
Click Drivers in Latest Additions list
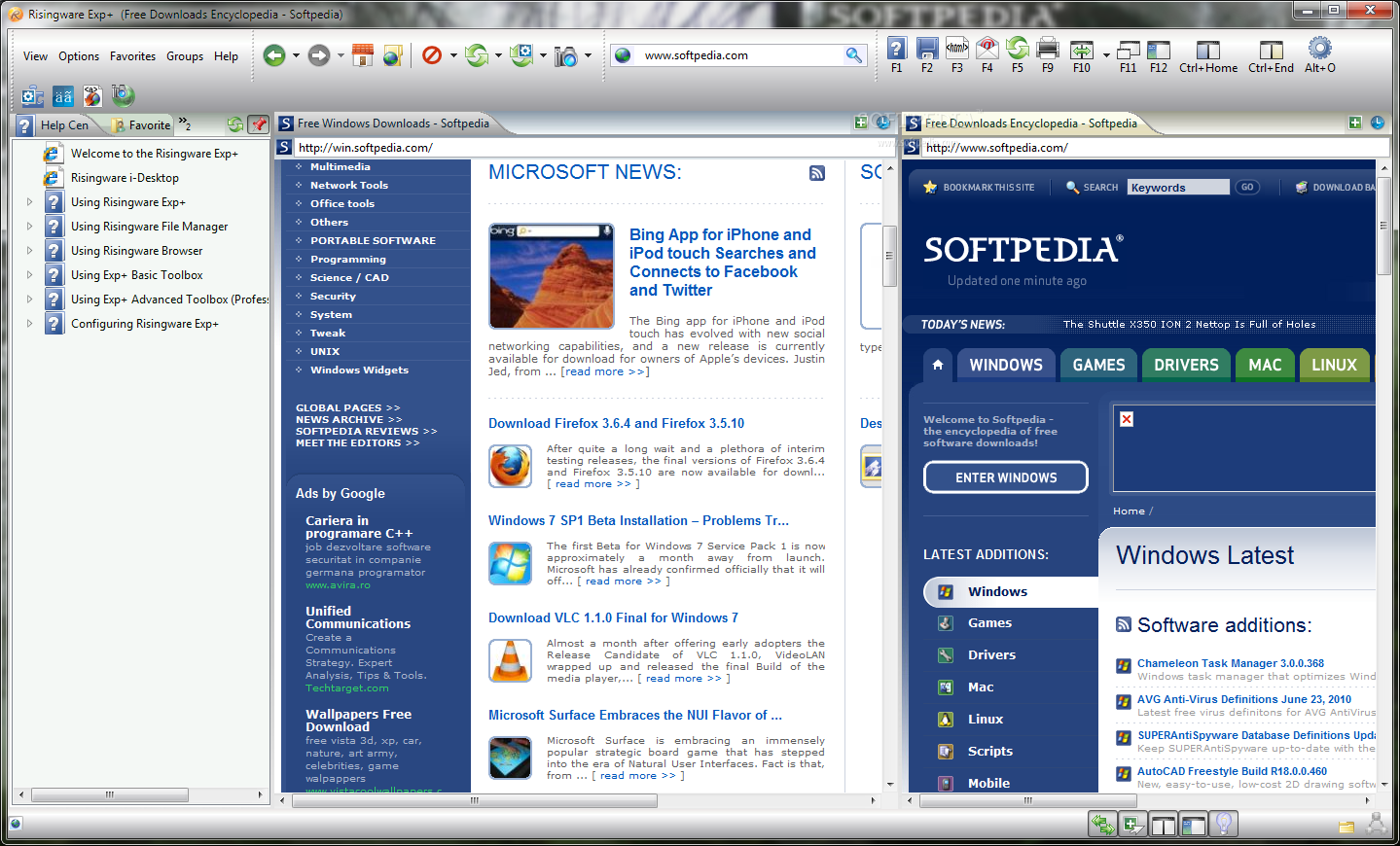point(991,654)
